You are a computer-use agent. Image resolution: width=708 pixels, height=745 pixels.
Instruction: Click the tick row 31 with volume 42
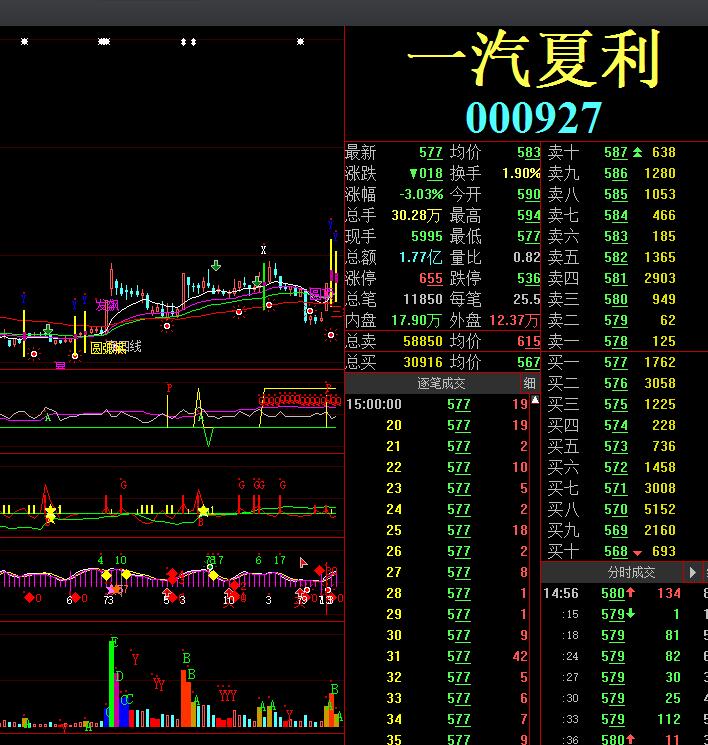[438, 656]
